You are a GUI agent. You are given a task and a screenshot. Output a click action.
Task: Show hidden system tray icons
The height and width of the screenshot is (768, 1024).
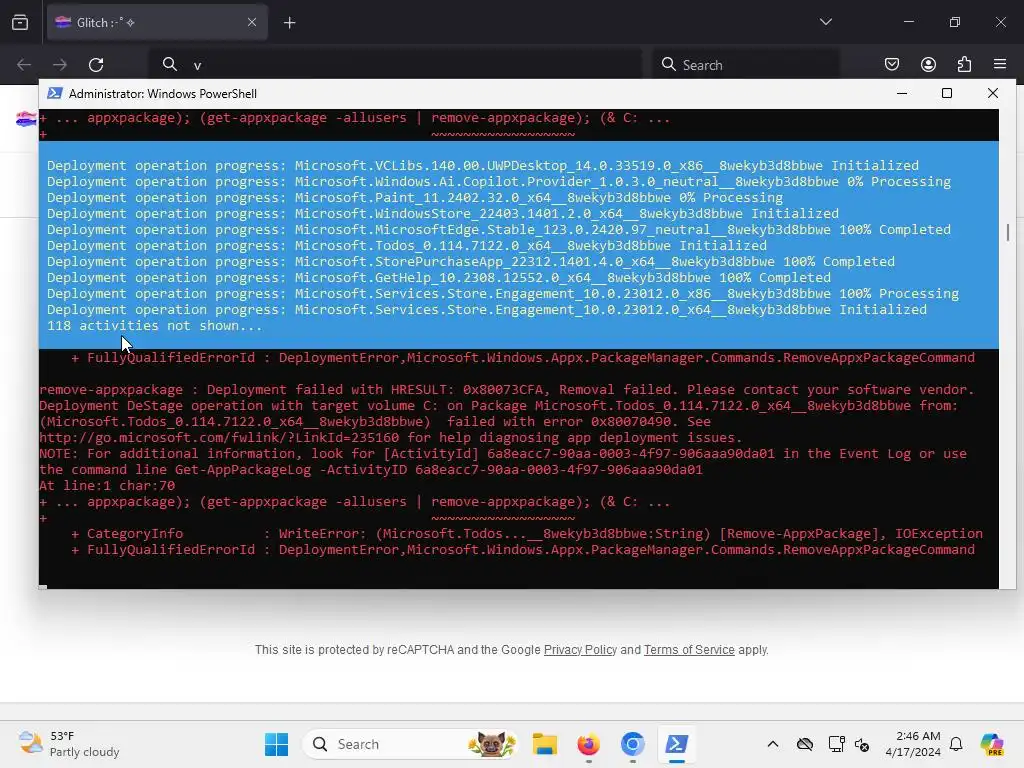pyautogui.click(x=773, y=744)
